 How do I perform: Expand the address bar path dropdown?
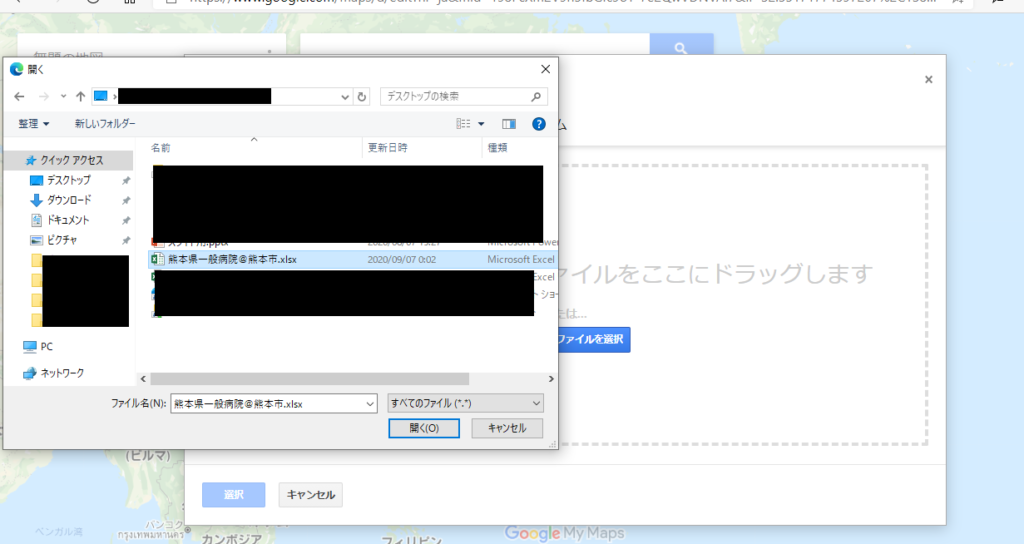(x=345, y=97)
